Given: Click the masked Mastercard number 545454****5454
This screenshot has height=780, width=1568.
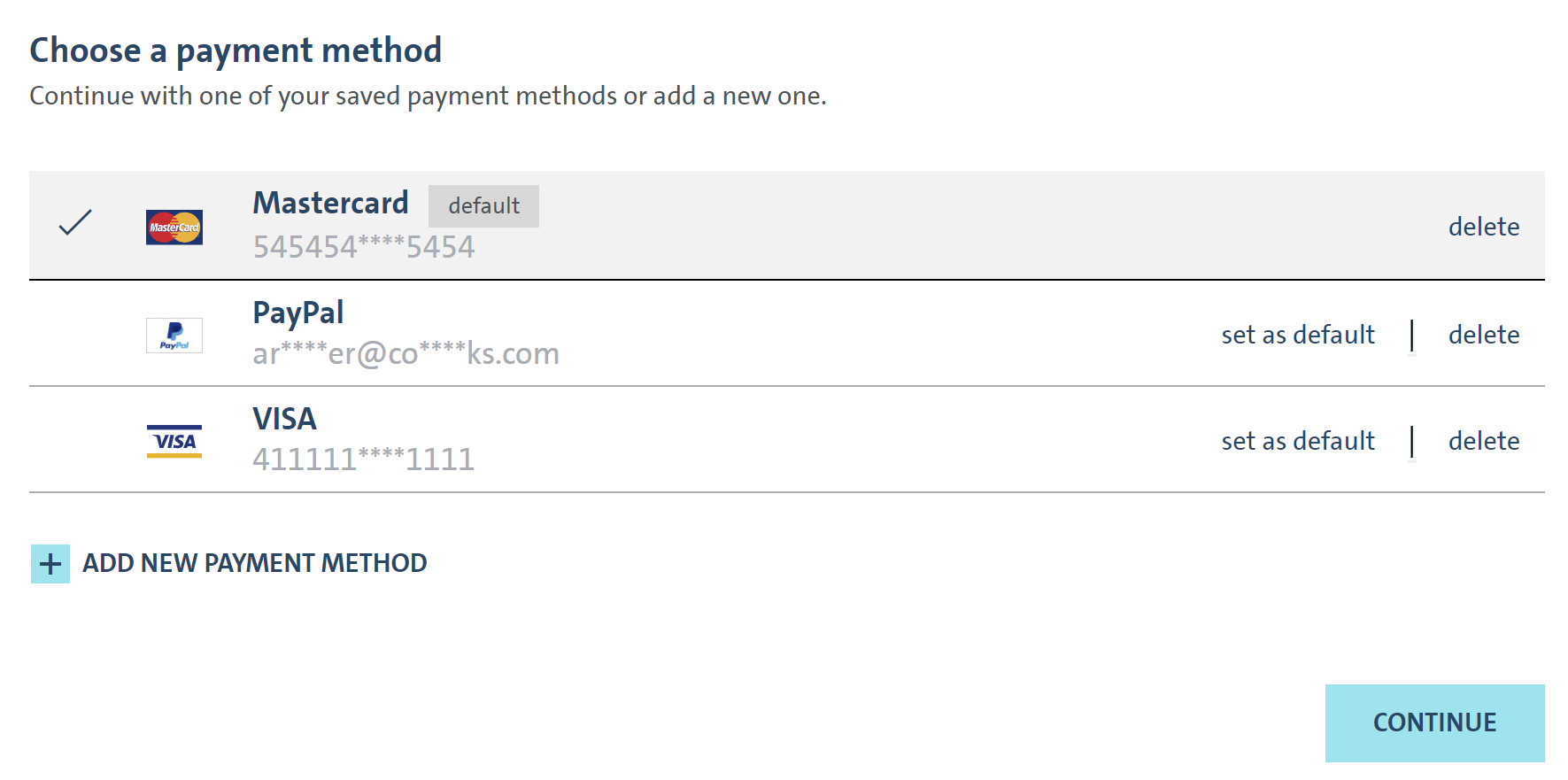Looking at the screenshot, I should click(x=364, y=247).
